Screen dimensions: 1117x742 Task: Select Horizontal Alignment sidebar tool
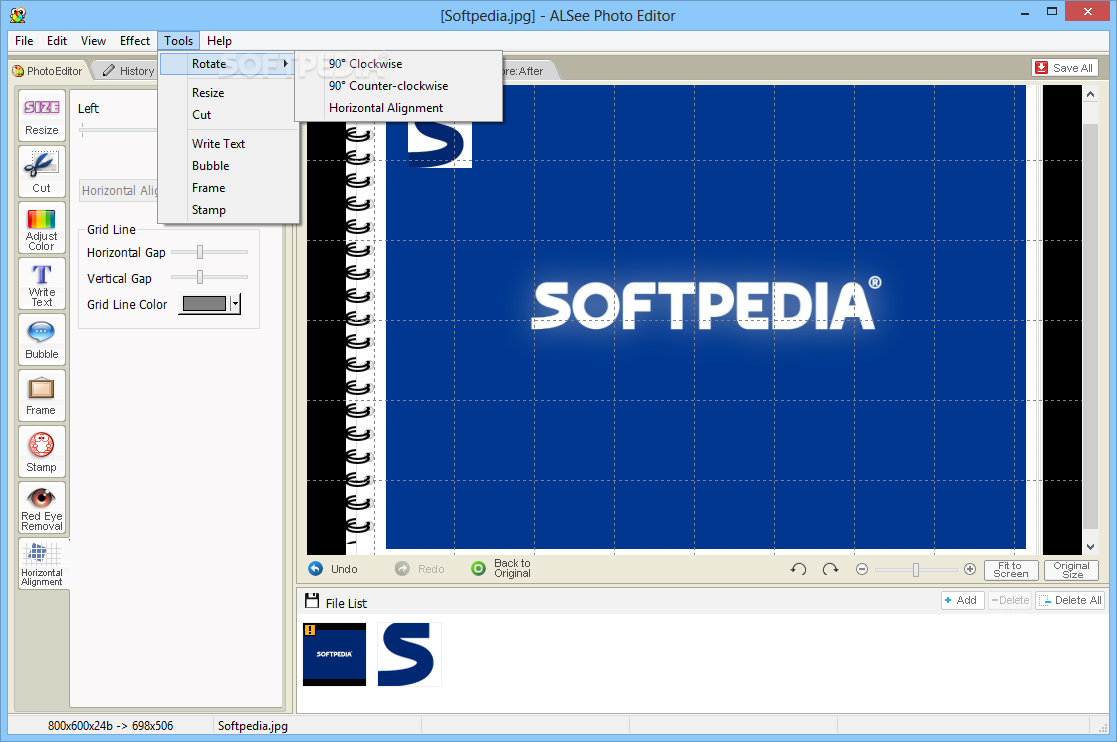42,564
